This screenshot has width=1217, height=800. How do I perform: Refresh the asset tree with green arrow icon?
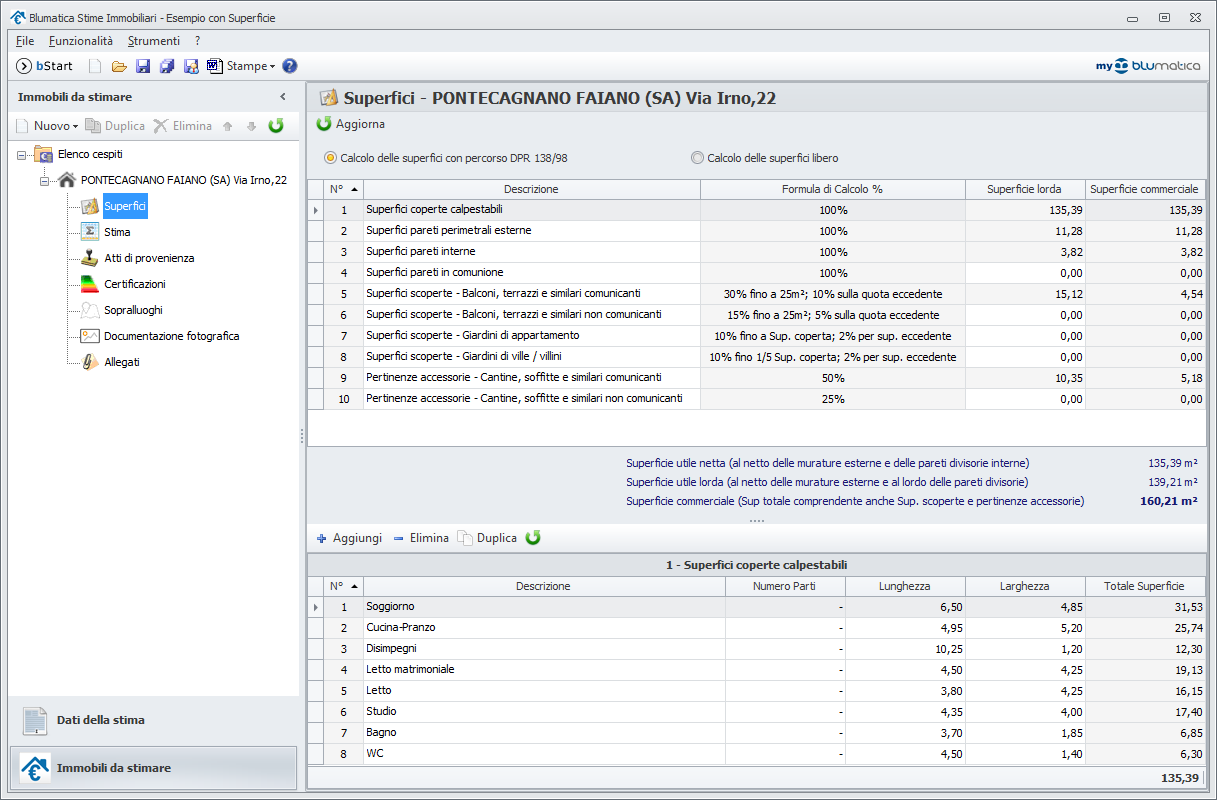click(276, 126)
